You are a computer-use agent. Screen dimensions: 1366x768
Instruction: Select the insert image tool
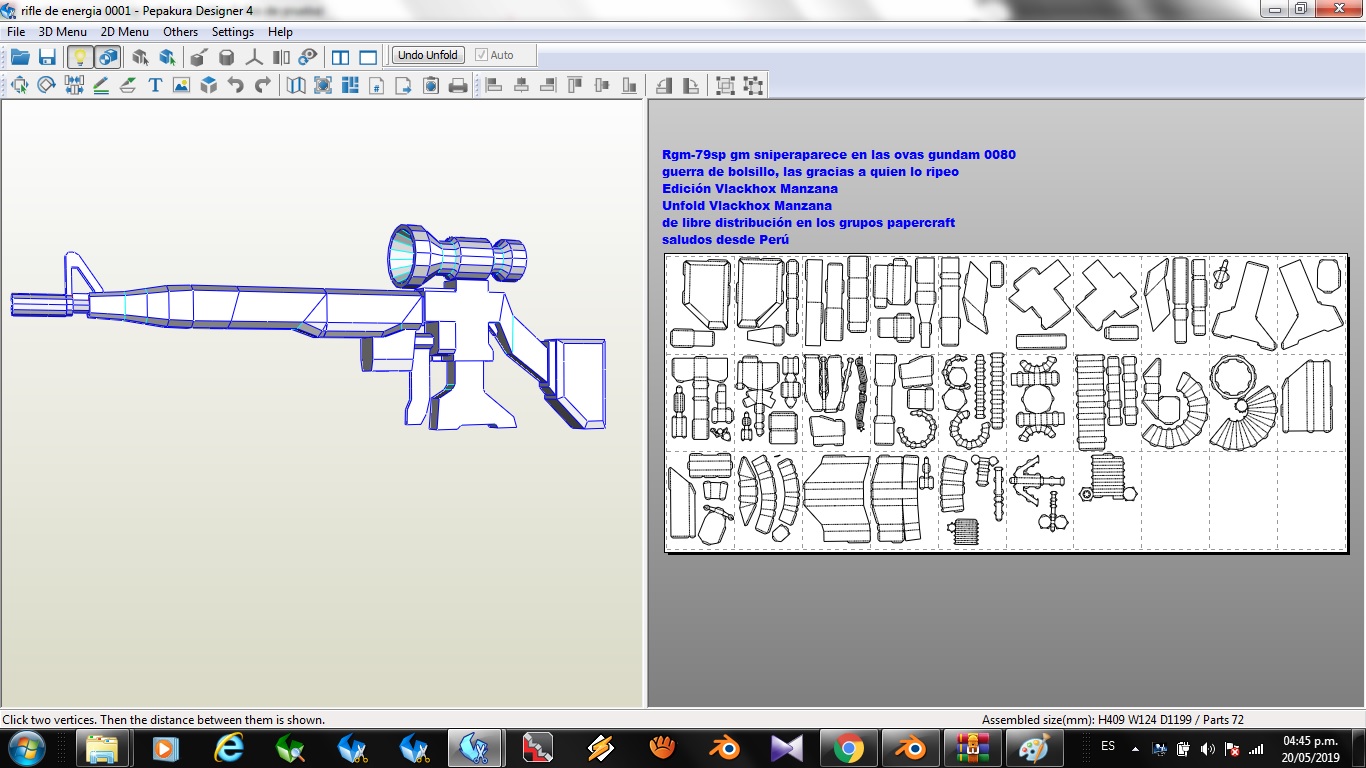(181, 85)
